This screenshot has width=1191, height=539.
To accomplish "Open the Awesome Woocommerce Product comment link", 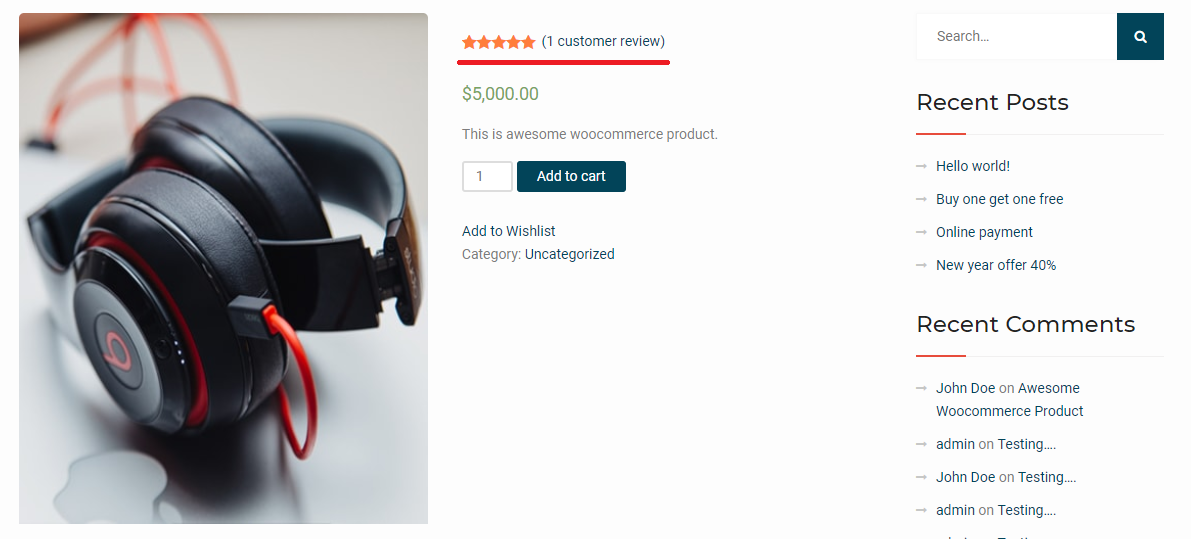I will click(1009, 399).
